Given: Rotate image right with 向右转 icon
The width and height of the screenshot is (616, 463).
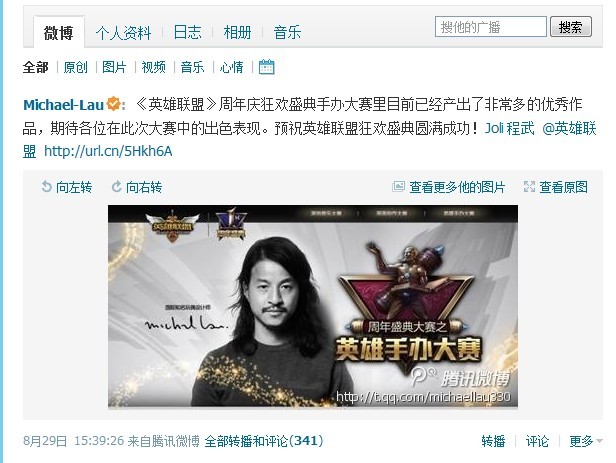Looking at the screenshot, I should (x=116, y=187).
